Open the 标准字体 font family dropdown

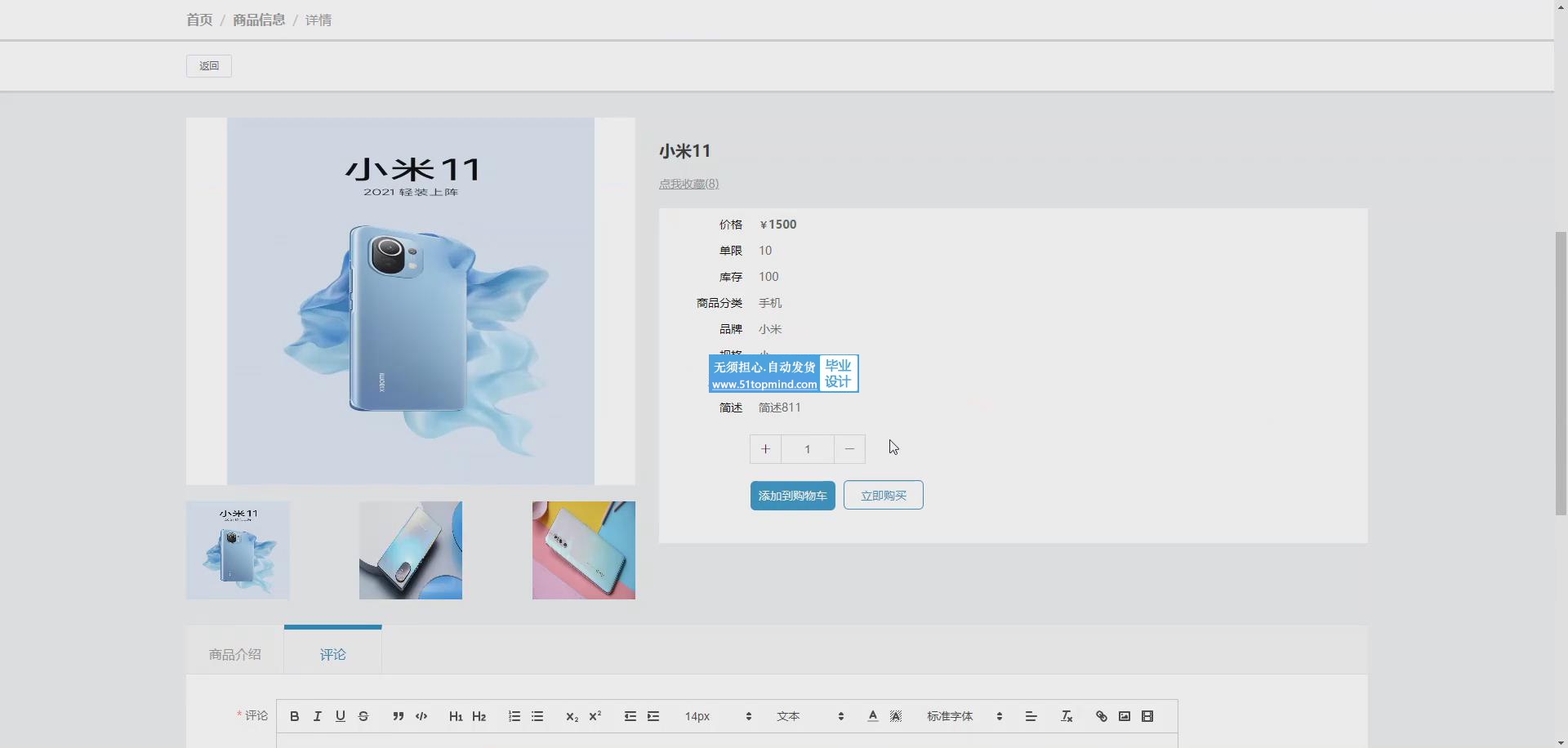964,716
